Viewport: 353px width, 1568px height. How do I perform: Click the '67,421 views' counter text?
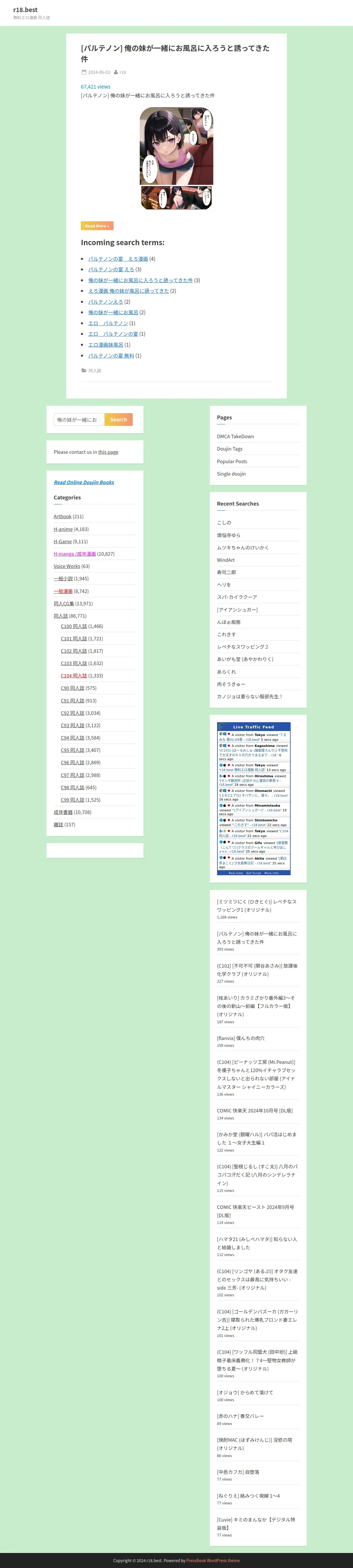[x=96, y=87]
